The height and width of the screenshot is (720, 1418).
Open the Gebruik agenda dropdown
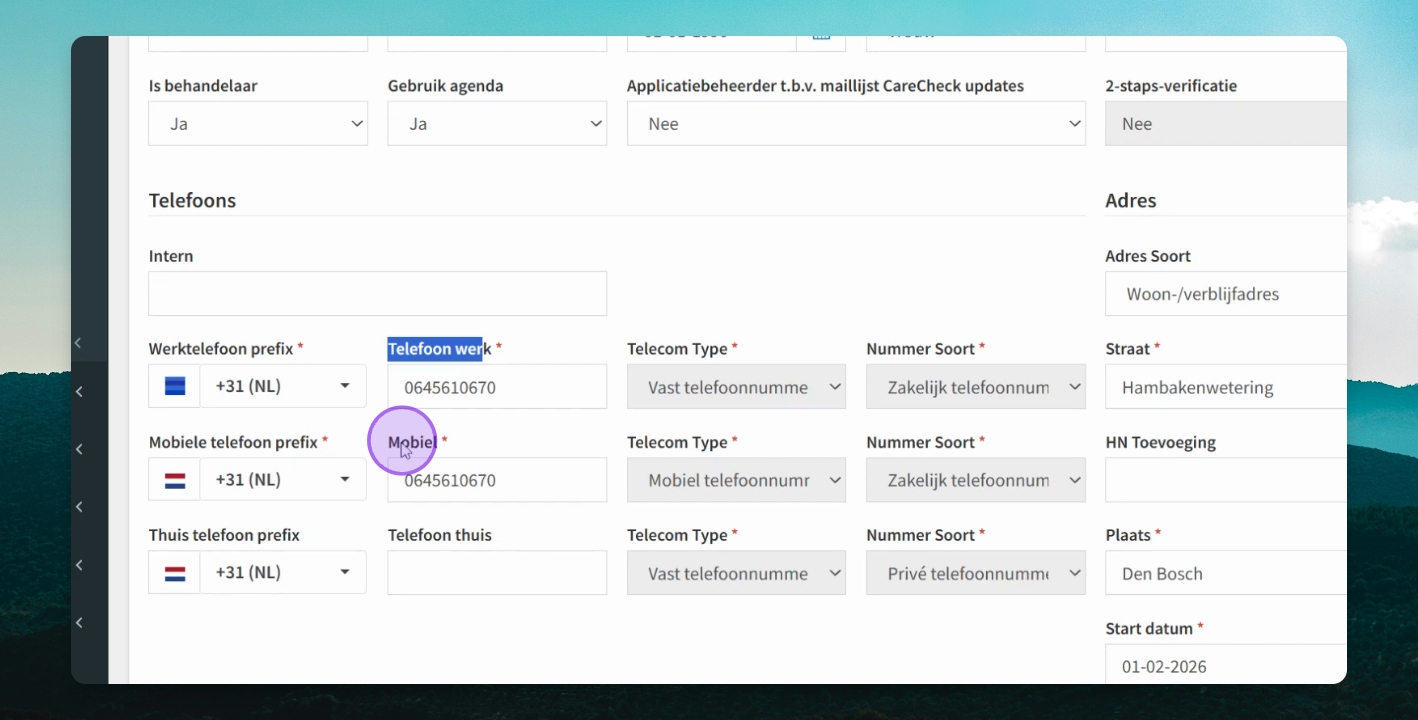pyautogui.click(x=497, y=124)
